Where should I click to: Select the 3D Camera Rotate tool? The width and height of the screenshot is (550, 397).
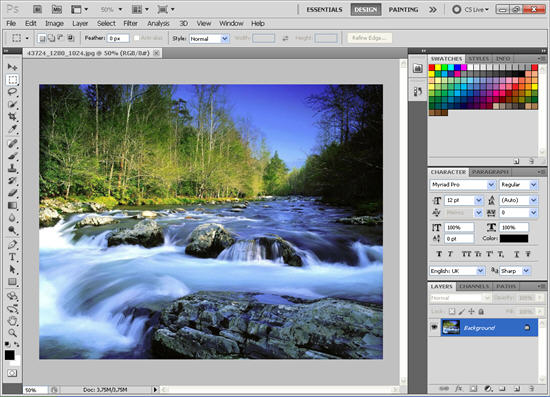pos(12,309)
